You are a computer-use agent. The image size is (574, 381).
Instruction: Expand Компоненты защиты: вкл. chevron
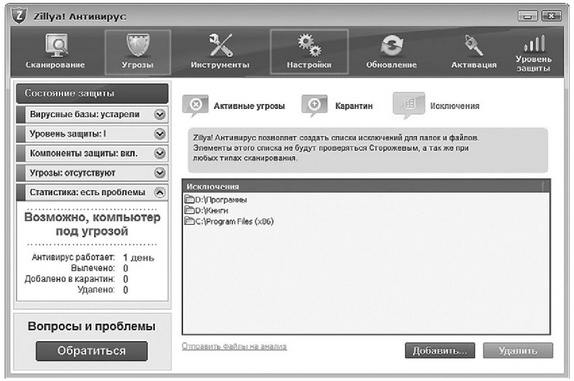point(160,153)
